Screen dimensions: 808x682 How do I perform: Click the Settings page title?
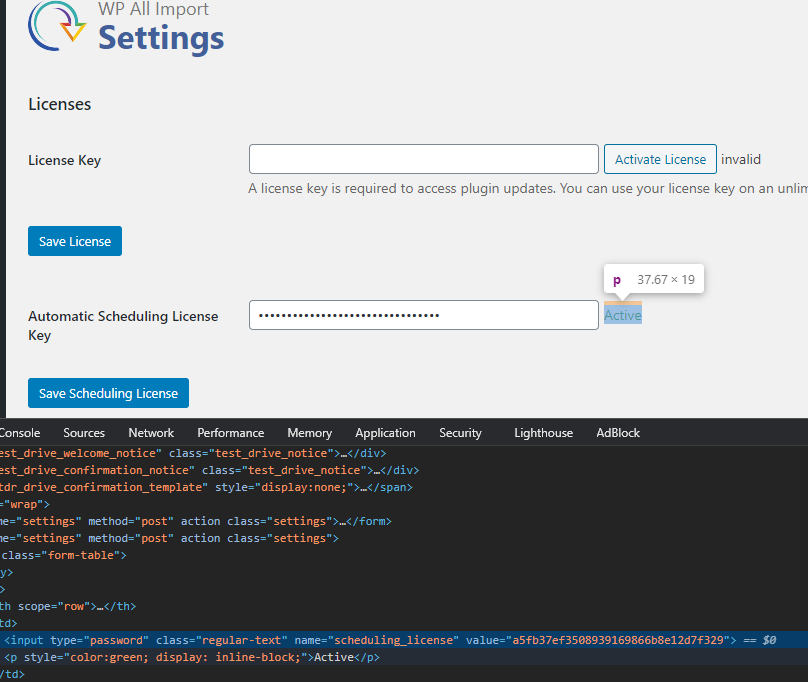[161, 39]
